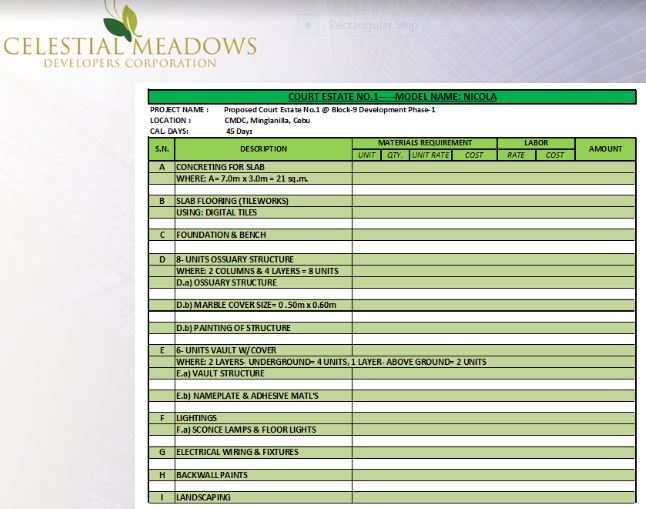This screenshot has width=646, height=509.
Task: Click the LABOR header
Action: click(x=536, y=143)
